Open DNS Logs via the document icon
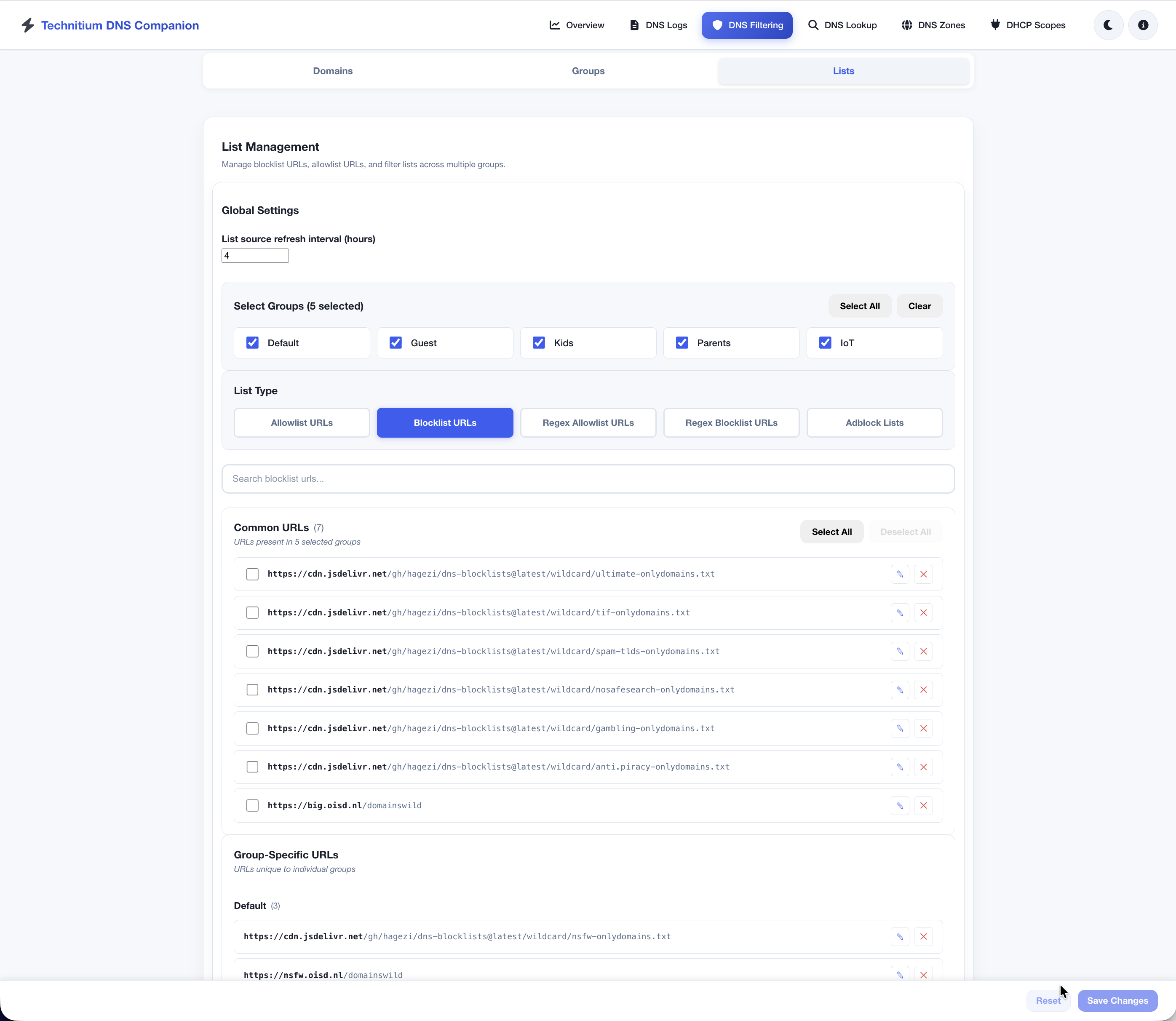 click(x=633, y=24)
